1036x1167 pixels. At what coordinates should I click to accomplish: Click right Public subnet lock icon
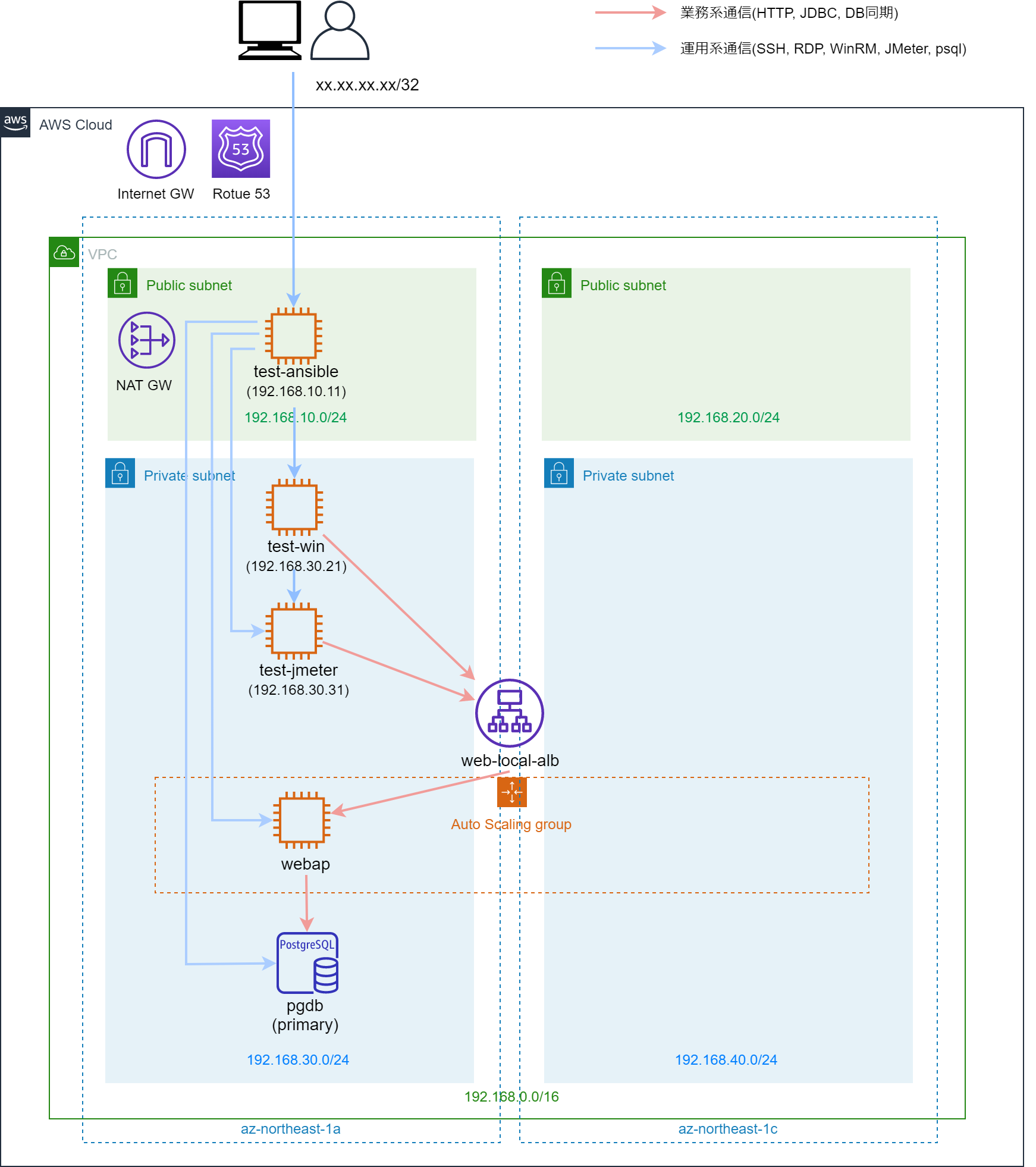tap(557, 283)
